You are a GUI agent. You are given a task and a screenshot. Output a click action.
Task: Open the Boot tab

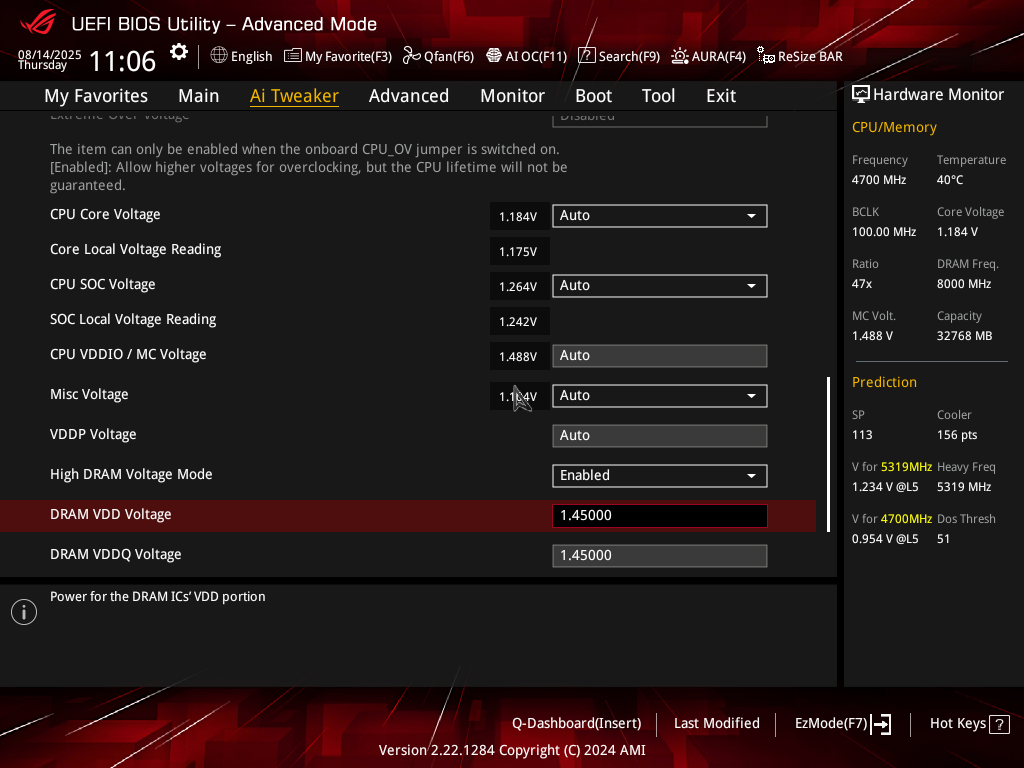click(x=593, y=96)
